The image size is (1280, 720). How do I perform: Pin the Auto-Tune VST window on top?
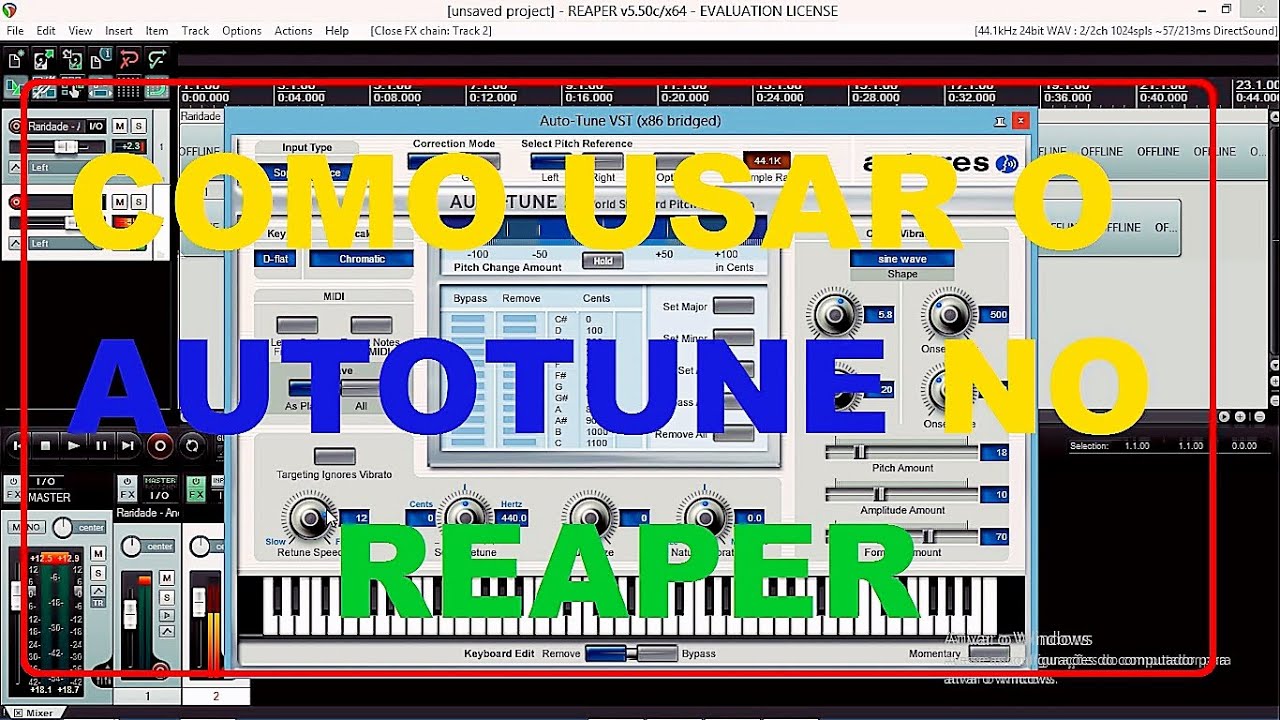1000,121
